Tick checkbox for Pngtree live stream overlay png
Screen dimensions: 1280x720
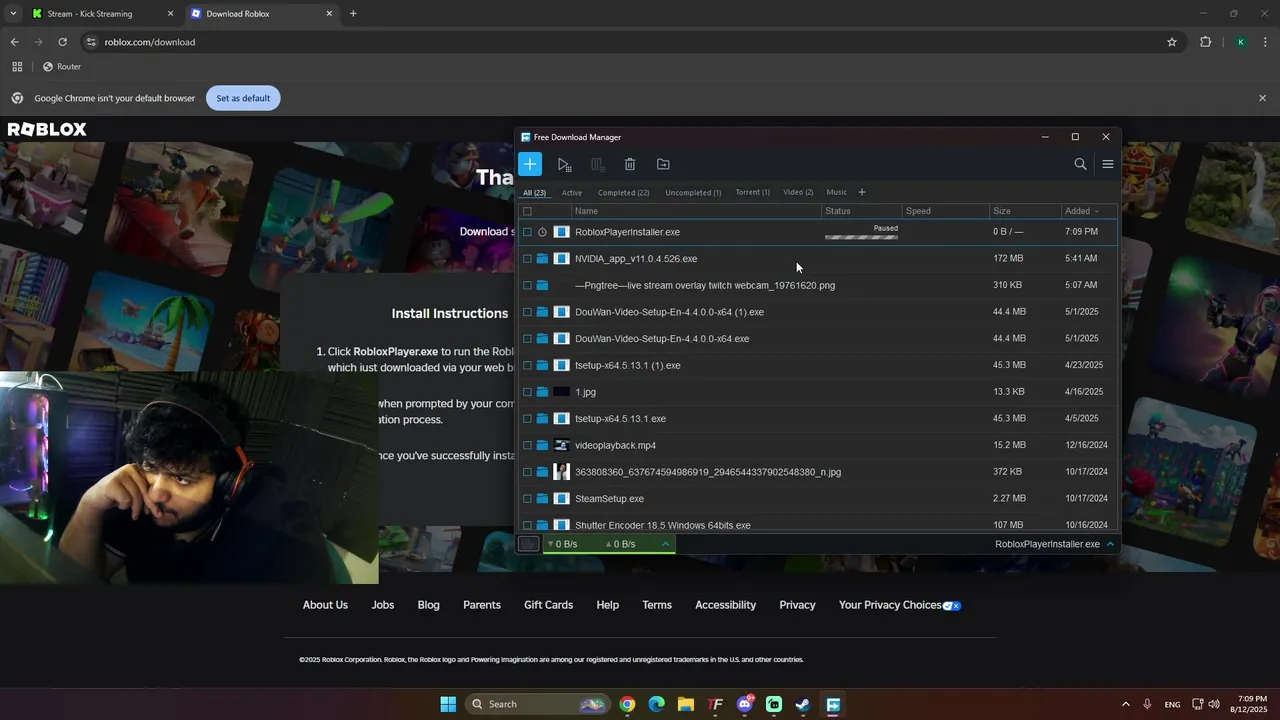[x=527, y=285]
